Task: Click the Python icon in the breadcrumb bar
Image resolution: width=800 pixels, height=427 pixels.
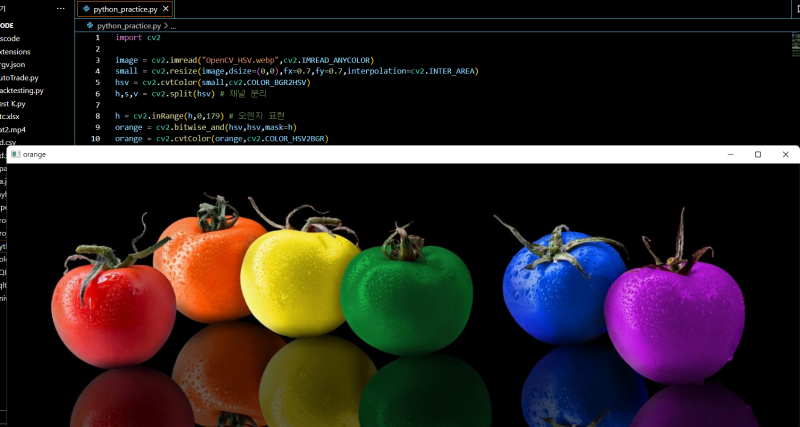Action: tap(90, 26)
